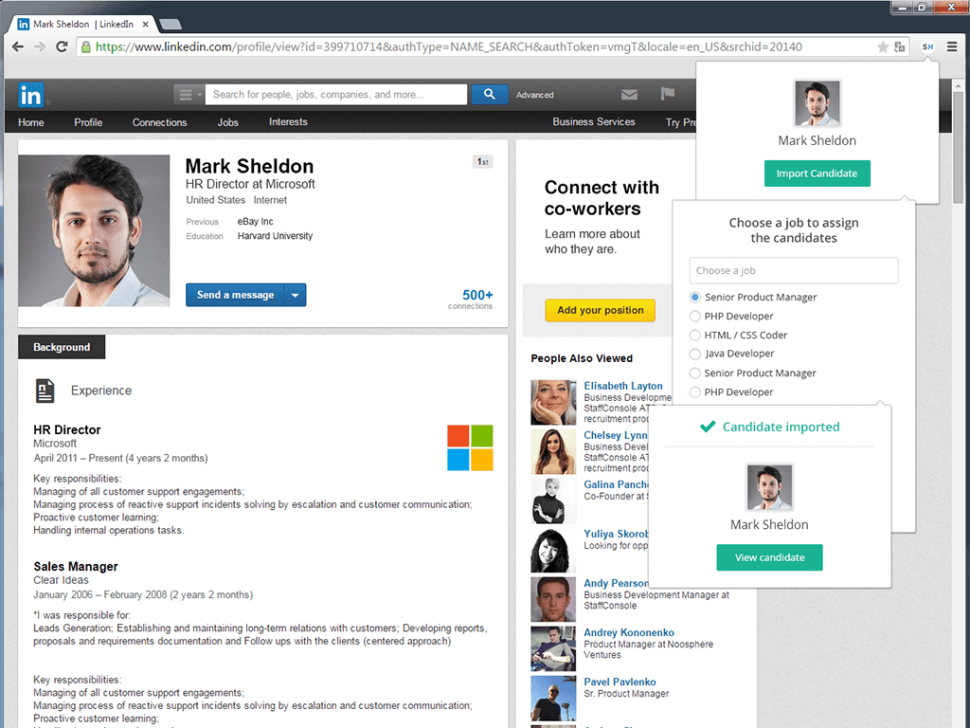Click the 500+ connections count
970x728 pixels.
pyautogui.click(x=477, y=296)
